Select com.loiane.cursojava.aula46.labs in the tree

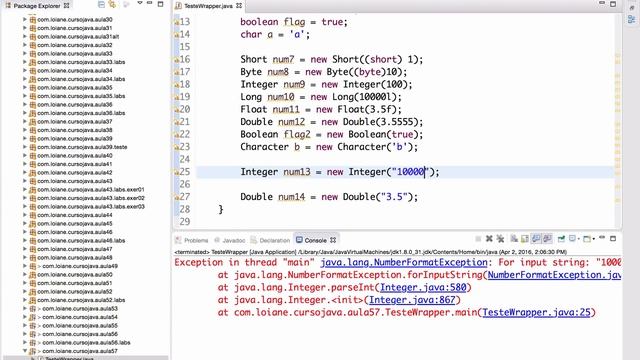81,240
